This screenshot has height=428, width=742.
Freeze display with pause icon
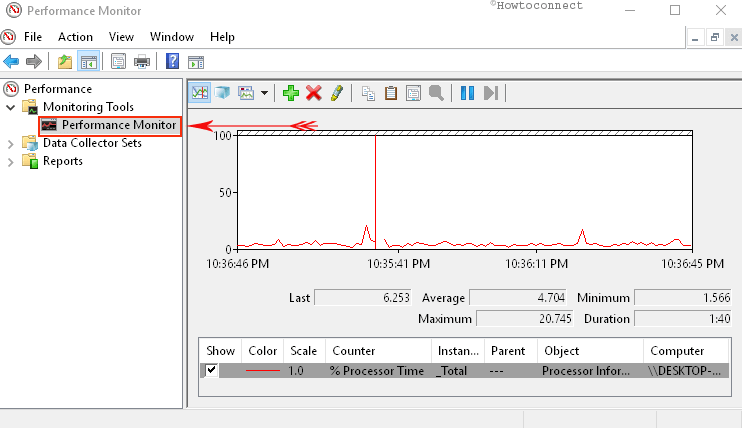467,93
